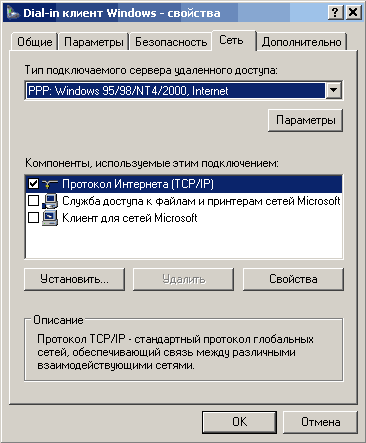The width and height of the screenshot is (366, 443).
Task: Open Свойства for the selected component
Action: (x=293, y=279)
